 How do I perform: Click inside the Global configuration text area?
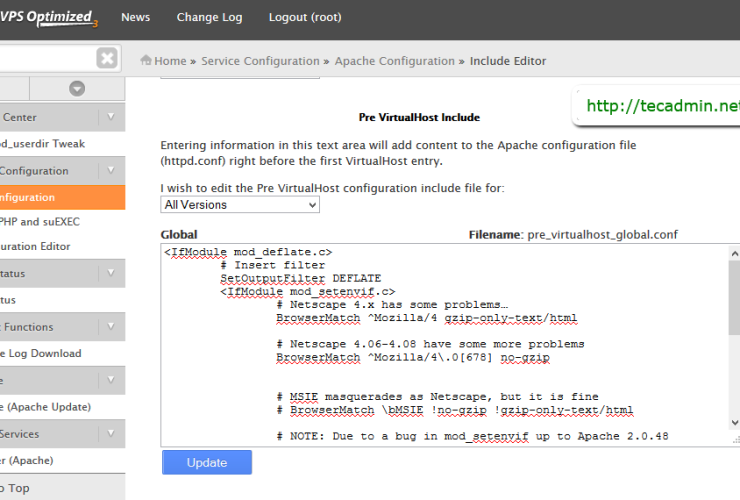[440, 380]
